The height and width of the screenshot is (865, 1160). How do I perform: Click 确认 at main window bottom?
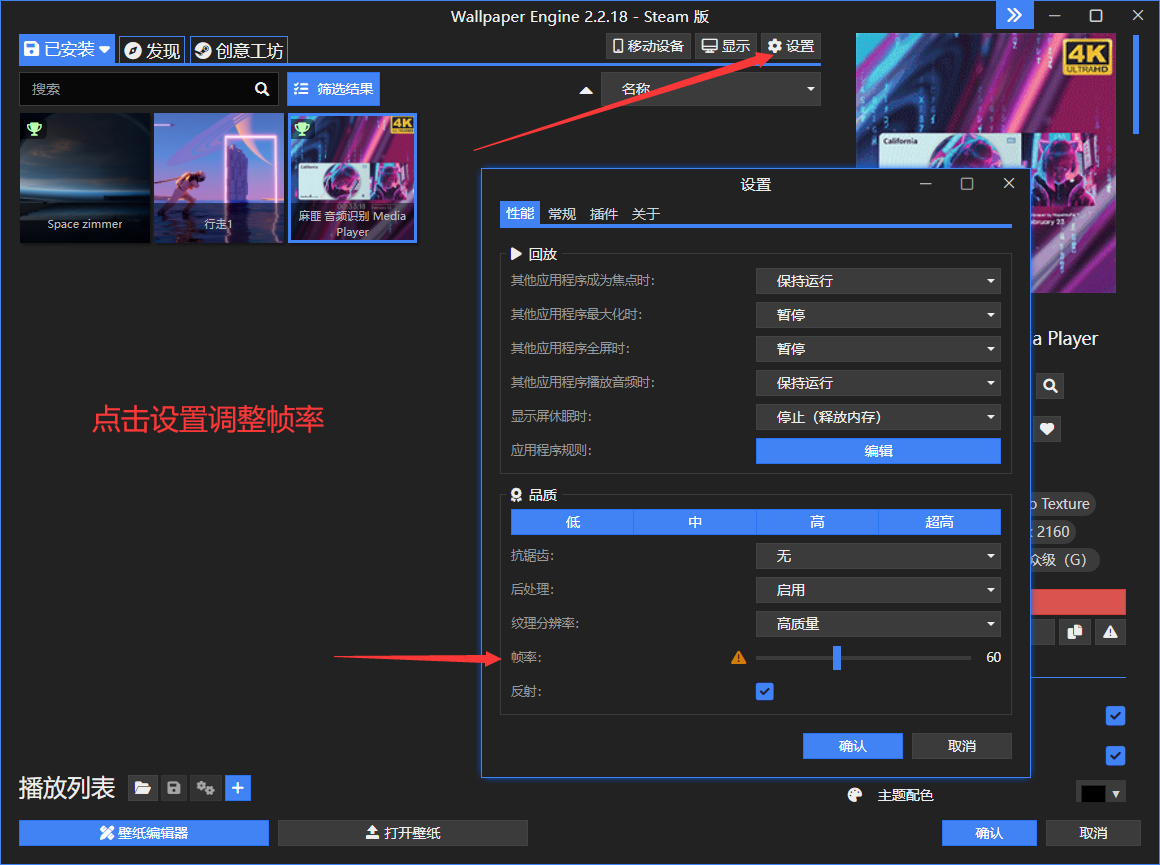(989, 832)
